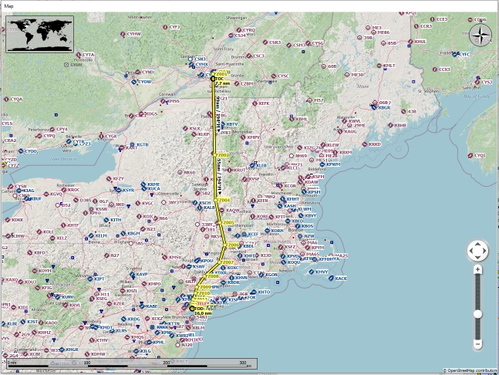
Task: Open the world overview mini-map
Action: point(40,34)
